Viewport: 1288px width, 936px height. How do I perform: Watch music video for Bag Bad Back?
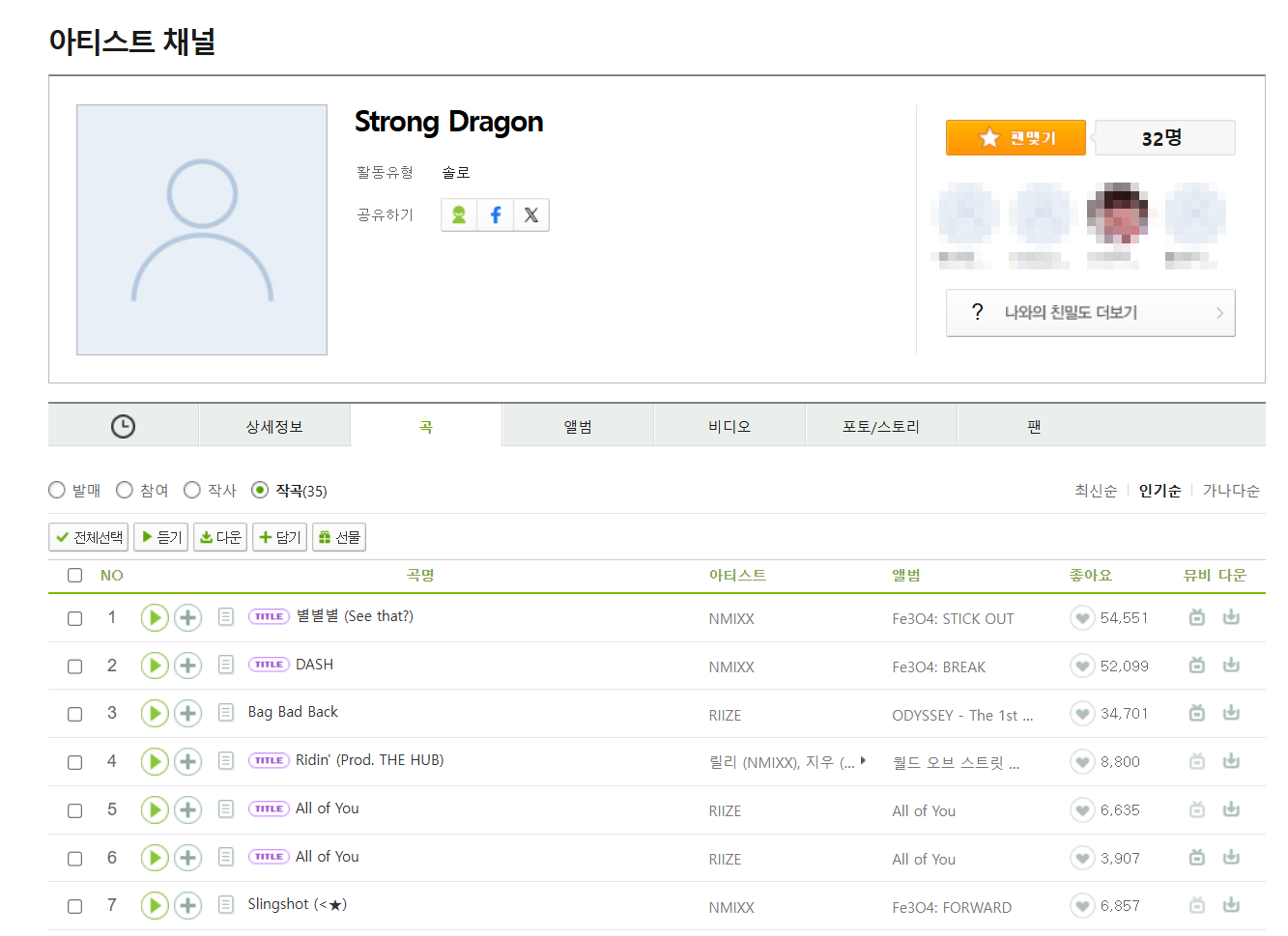(x=1196, y=713)
